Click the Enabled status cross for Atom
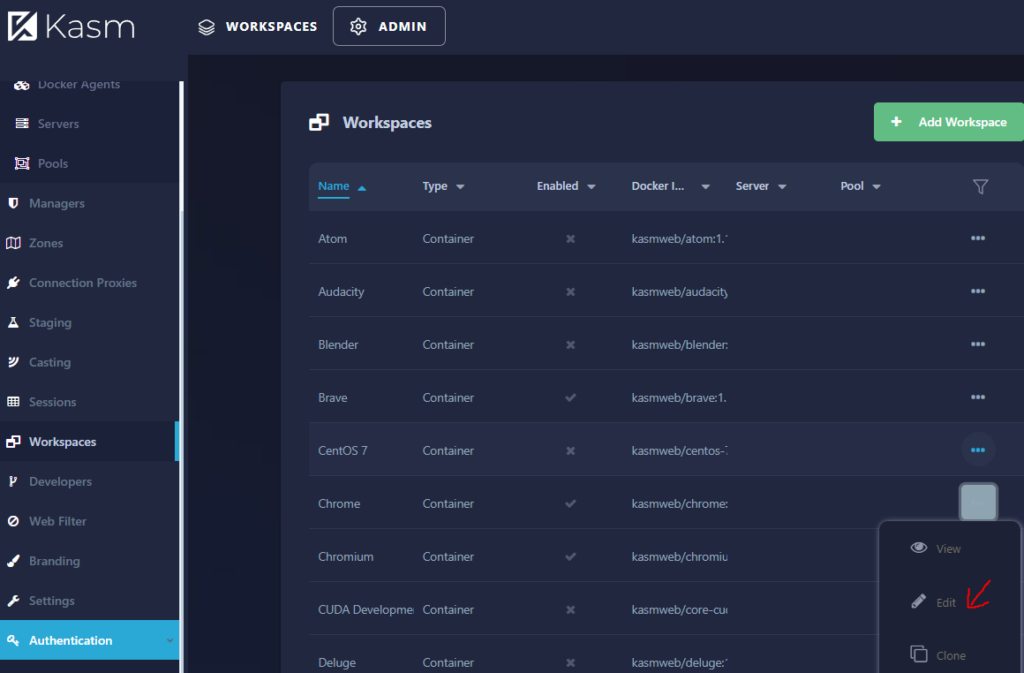This screenshot has height=673, width=1024. click(x=570, y=239)
